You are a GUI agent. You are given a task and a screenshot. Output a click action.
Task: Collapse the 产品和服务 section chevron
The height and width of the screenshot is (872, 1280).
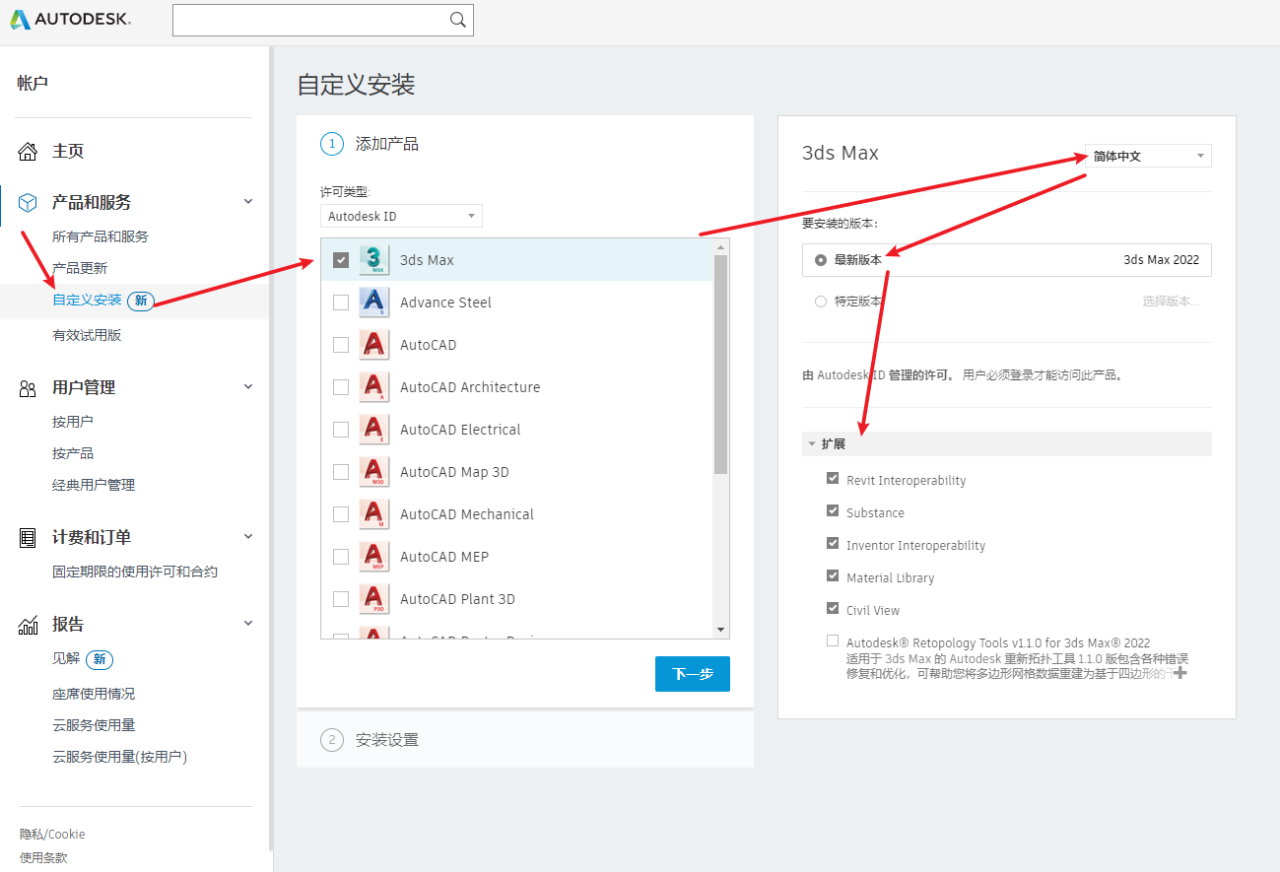[x=249, y=202]
